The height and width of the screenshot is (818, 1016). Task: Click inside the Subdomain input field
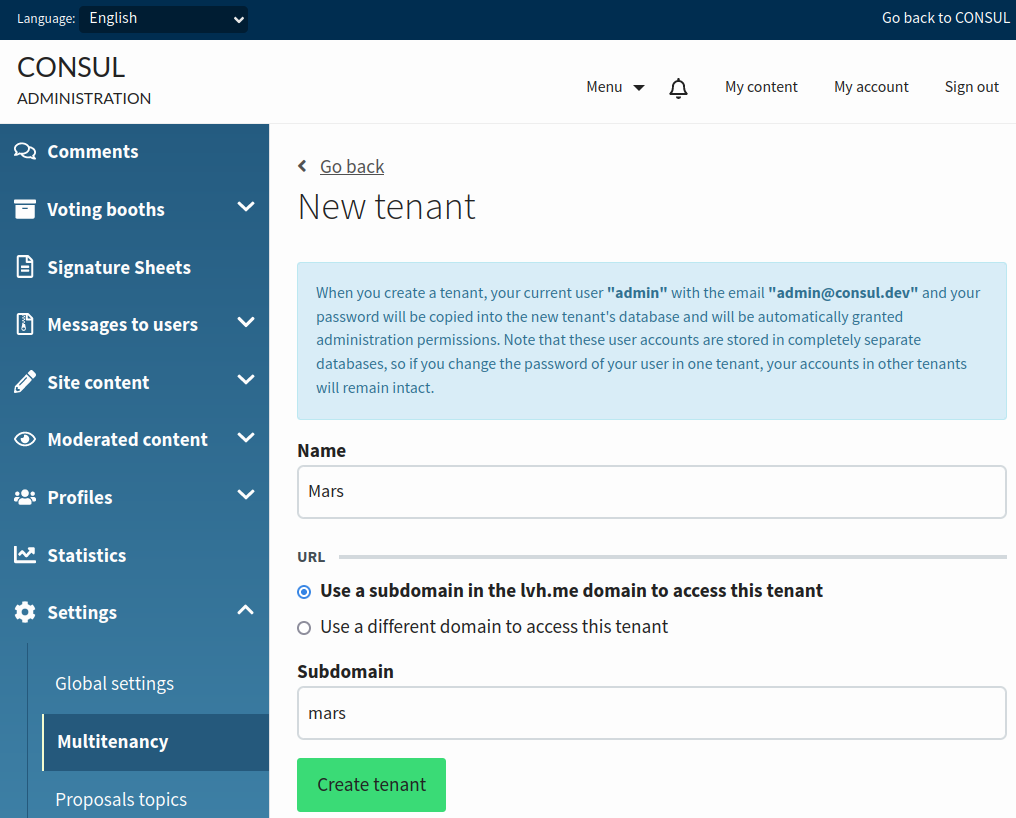point(651,713)
